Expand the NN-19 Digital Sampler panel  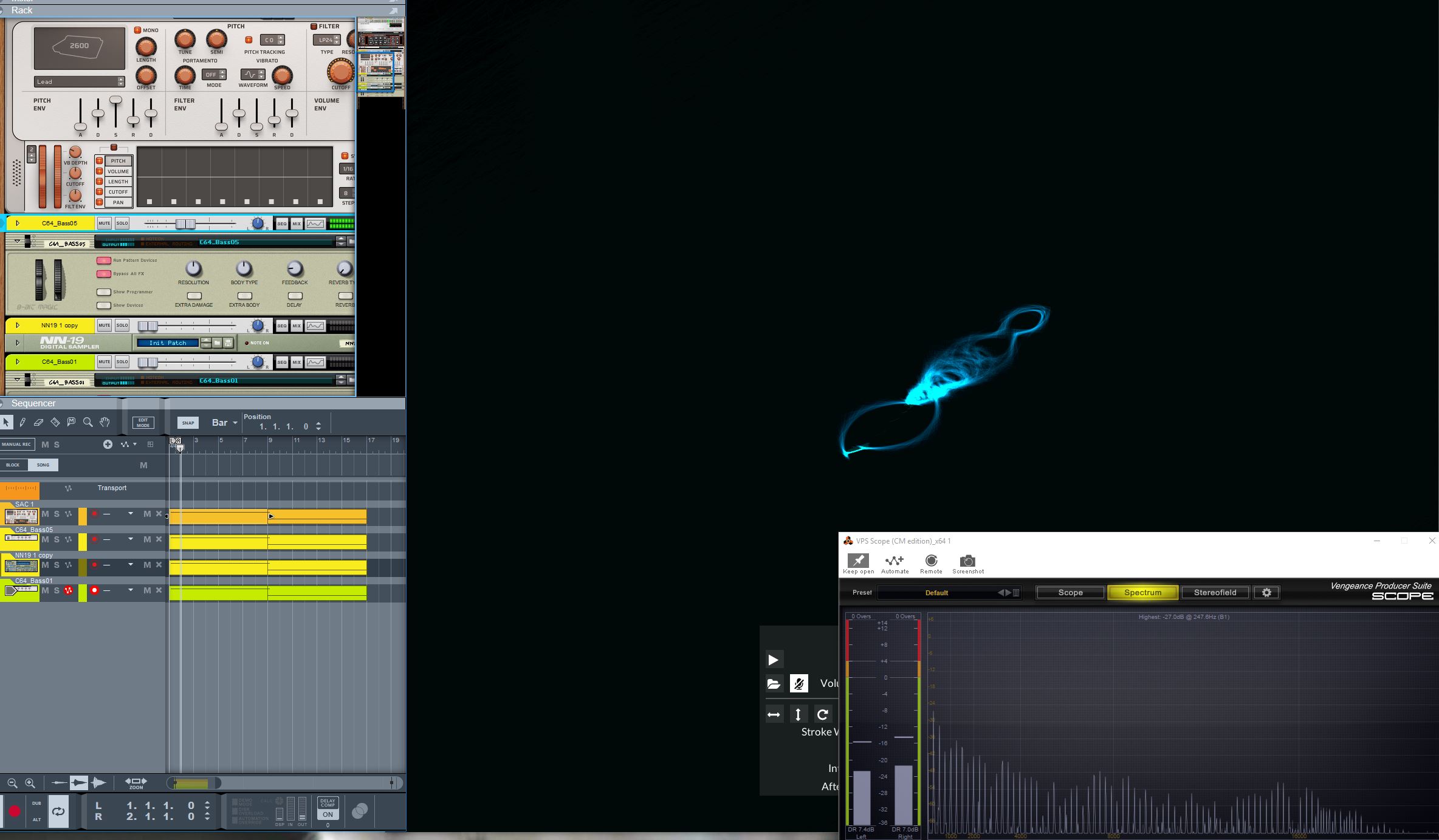point(18,343)
